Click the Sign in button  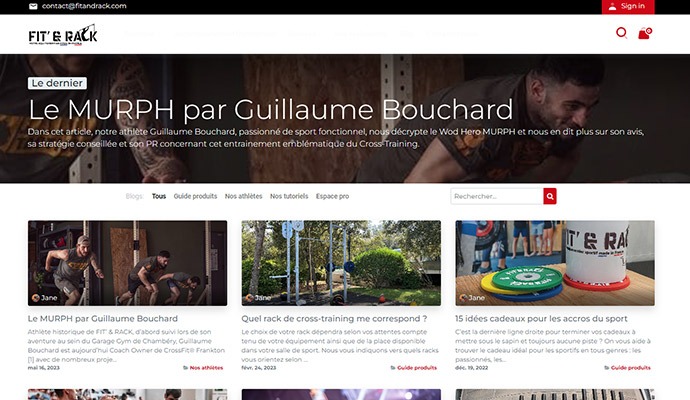coord(628,7)
